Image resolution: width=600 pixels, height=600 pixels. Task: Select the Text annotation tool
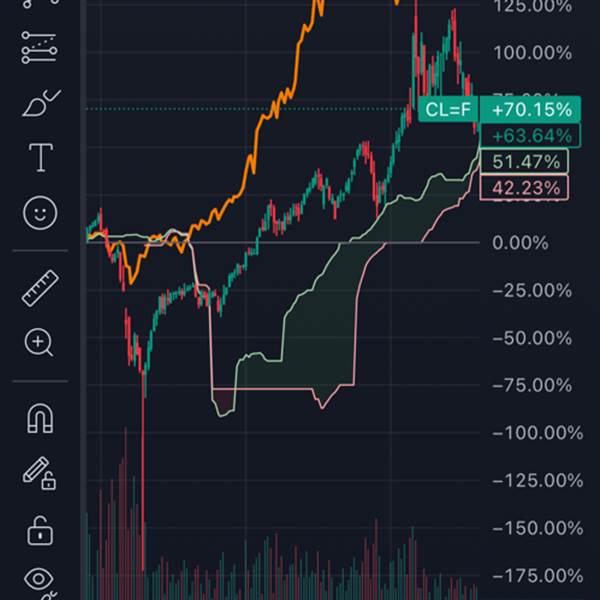click(39, 157)
